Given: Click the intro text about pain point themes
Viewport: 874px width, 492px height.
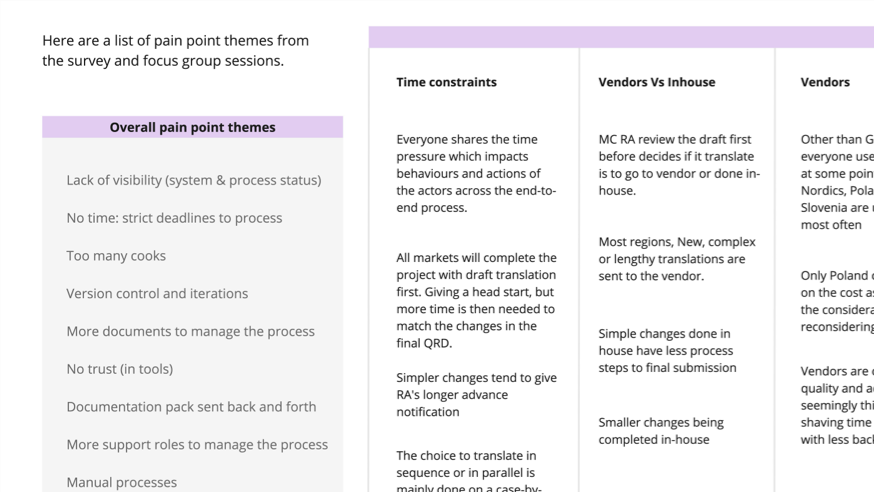Looking at the screenshot, I should tap(176, 51).
